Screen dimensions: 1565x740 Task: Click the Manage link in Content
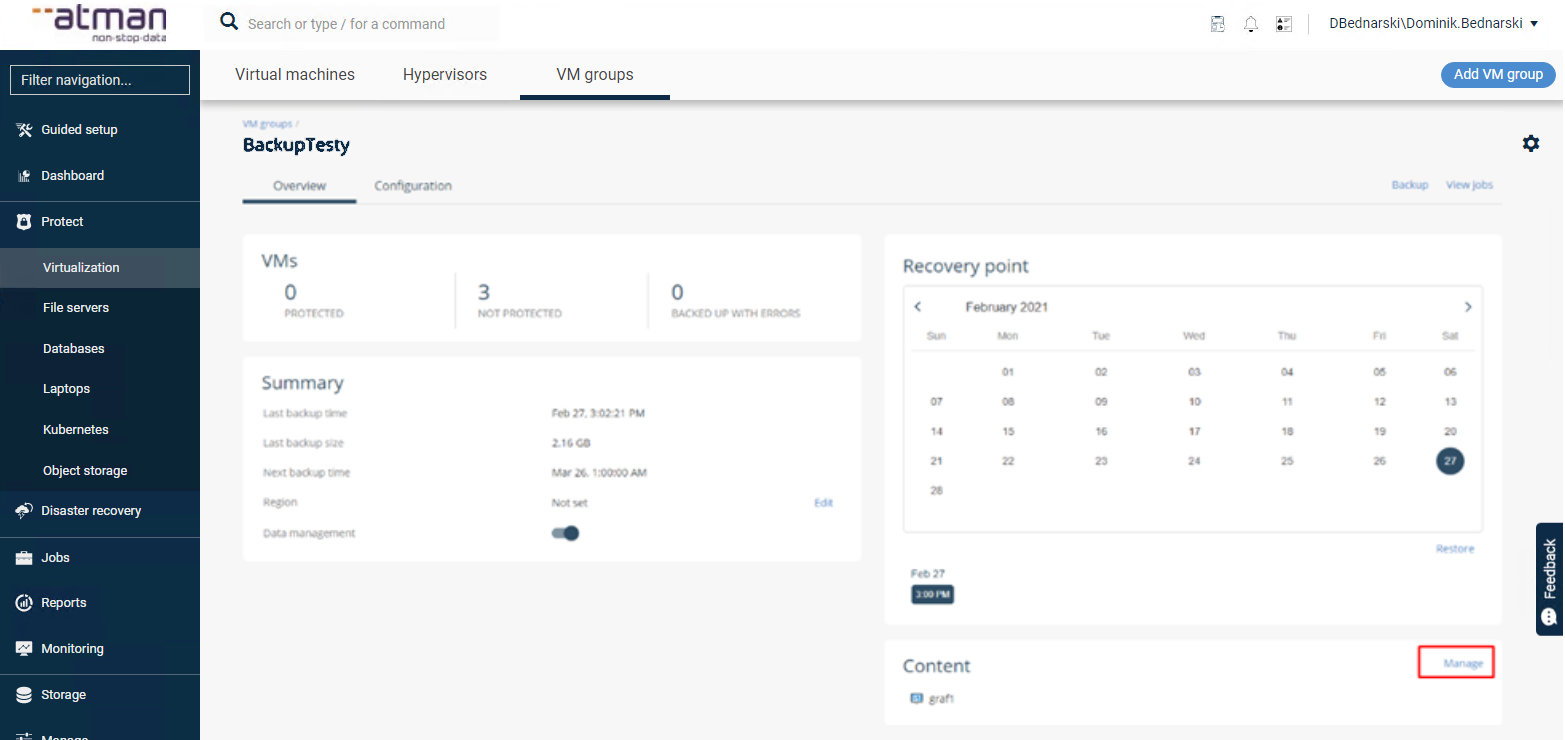(1462, 664)
